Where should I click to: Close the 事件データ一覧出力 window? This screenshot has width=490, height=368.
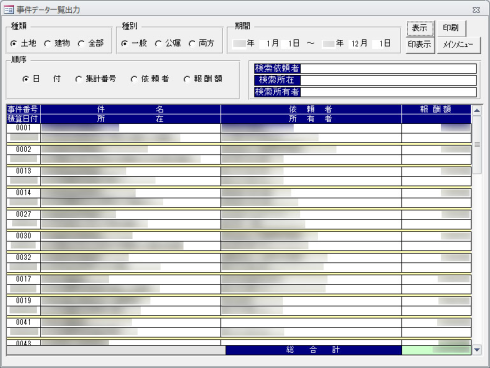point(476,10)
